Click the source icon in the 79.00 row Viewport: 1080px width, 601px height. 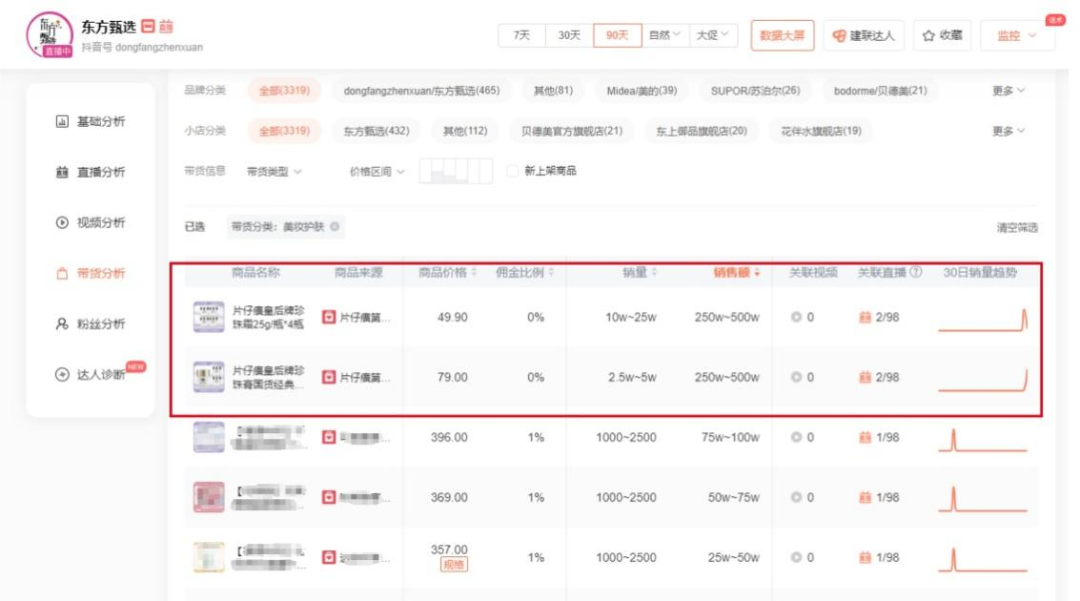[x=329, y=377]
